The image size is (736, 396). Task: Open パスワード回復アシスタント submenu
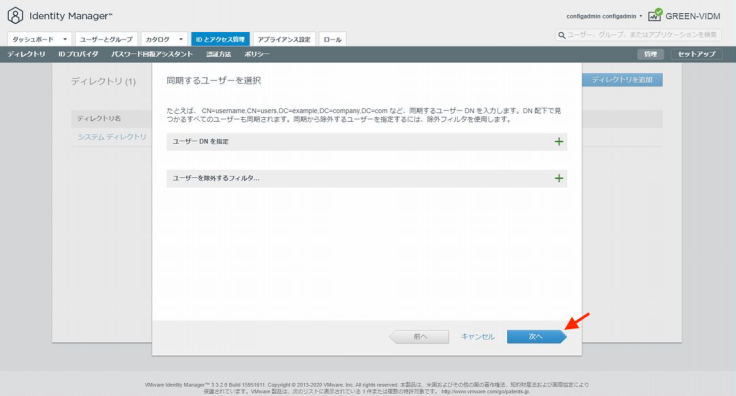click(x=152, y=54)
